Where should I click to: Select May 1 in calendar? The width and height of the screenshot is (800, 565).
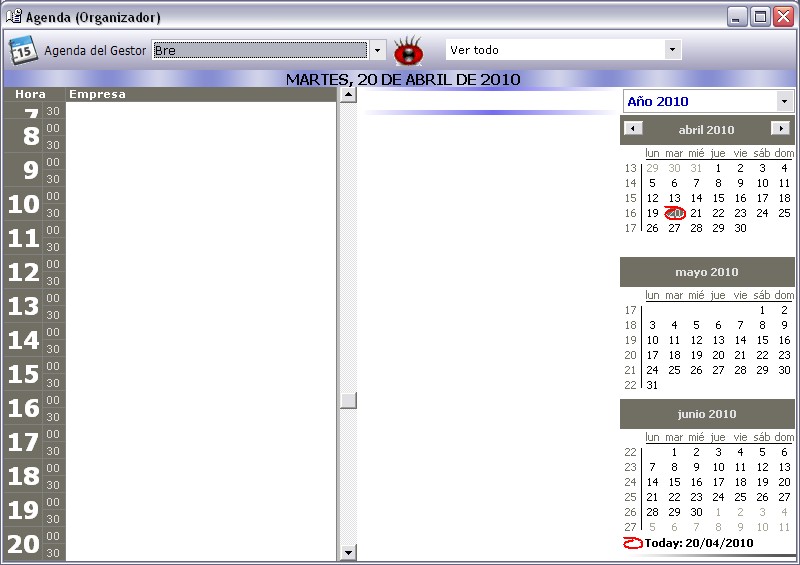click(762, 310)
